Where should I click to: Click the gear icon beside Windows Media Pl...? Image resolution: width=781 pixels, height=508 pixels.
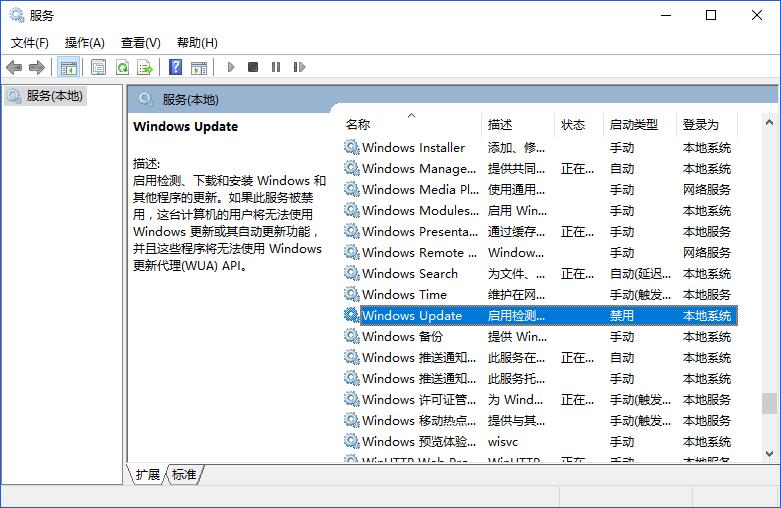(352, 189)
